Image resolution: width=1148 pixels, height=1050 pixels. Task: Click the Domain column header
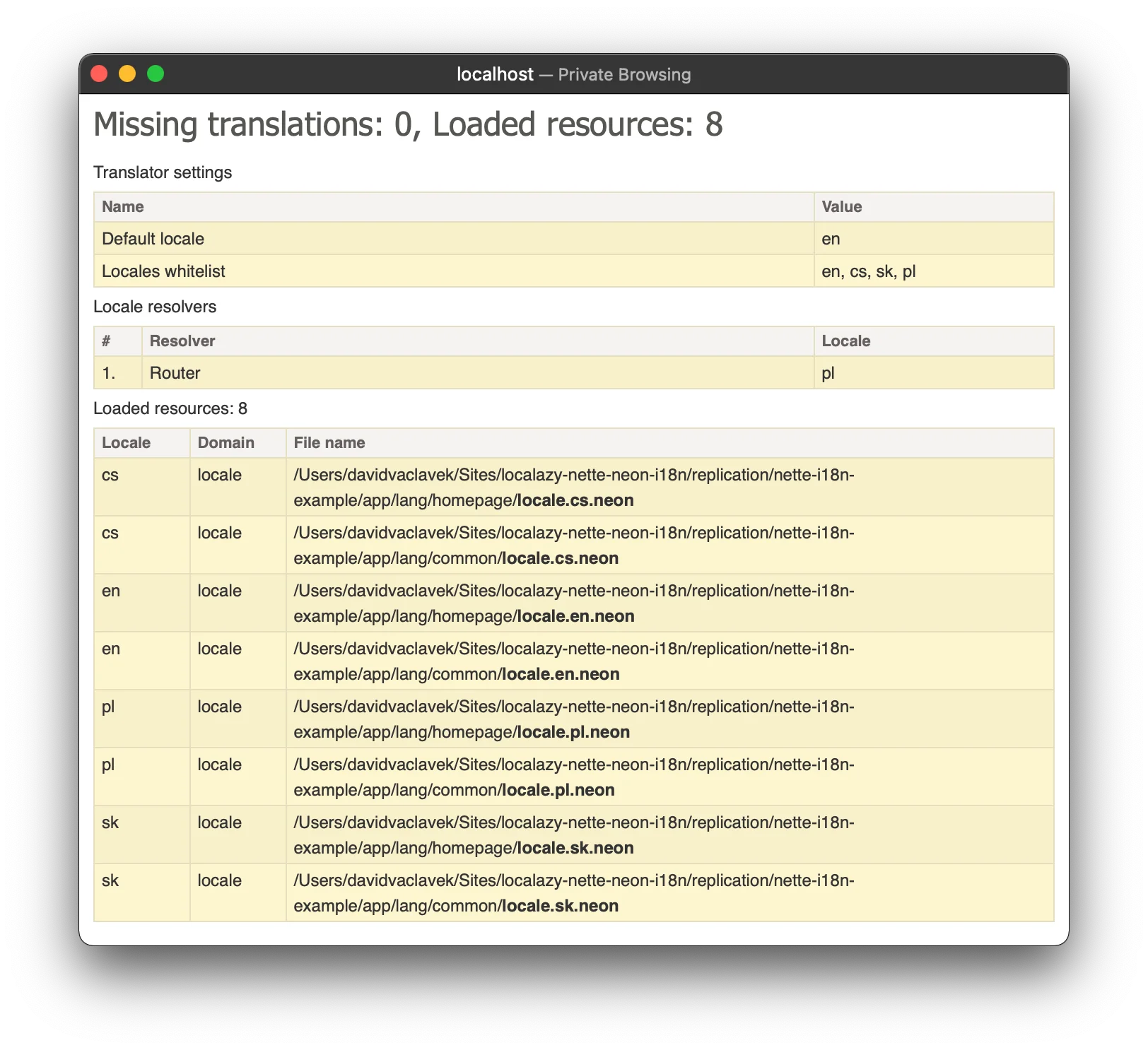click(225, 443)
